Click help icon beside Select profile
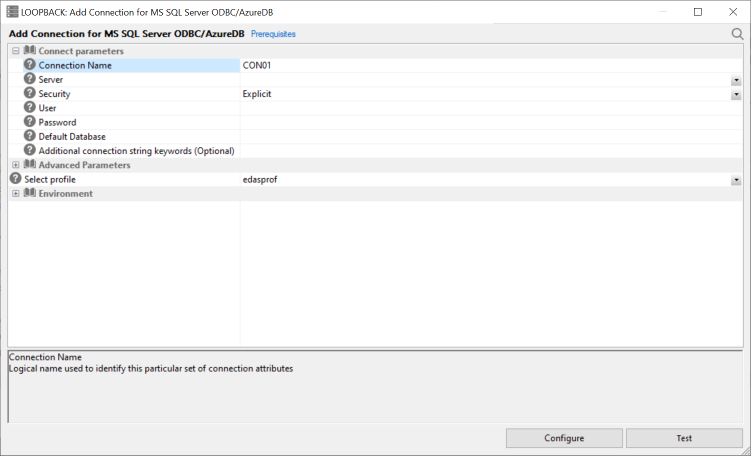 [x=16, y=179]
